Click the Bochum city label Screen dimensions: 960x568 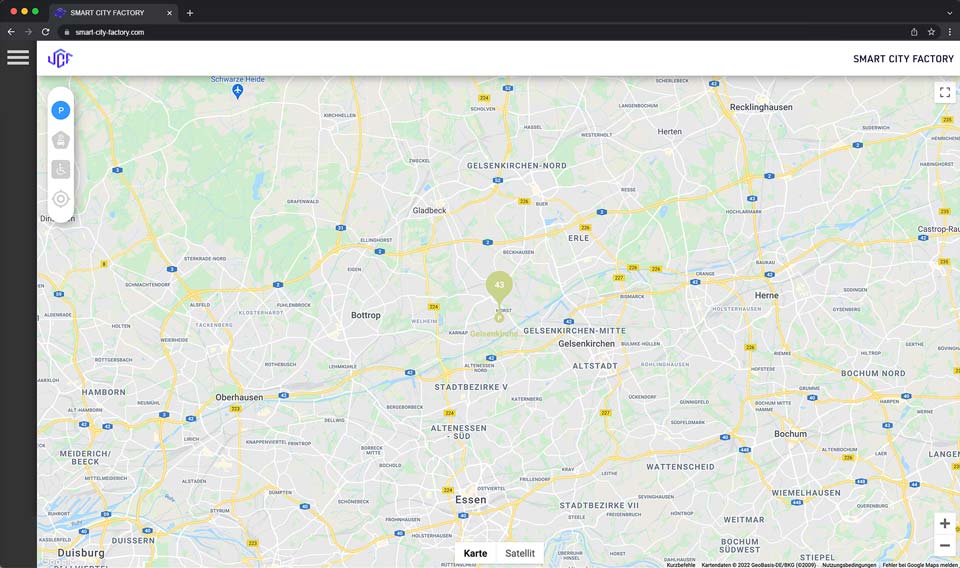[x=790, y=433]
